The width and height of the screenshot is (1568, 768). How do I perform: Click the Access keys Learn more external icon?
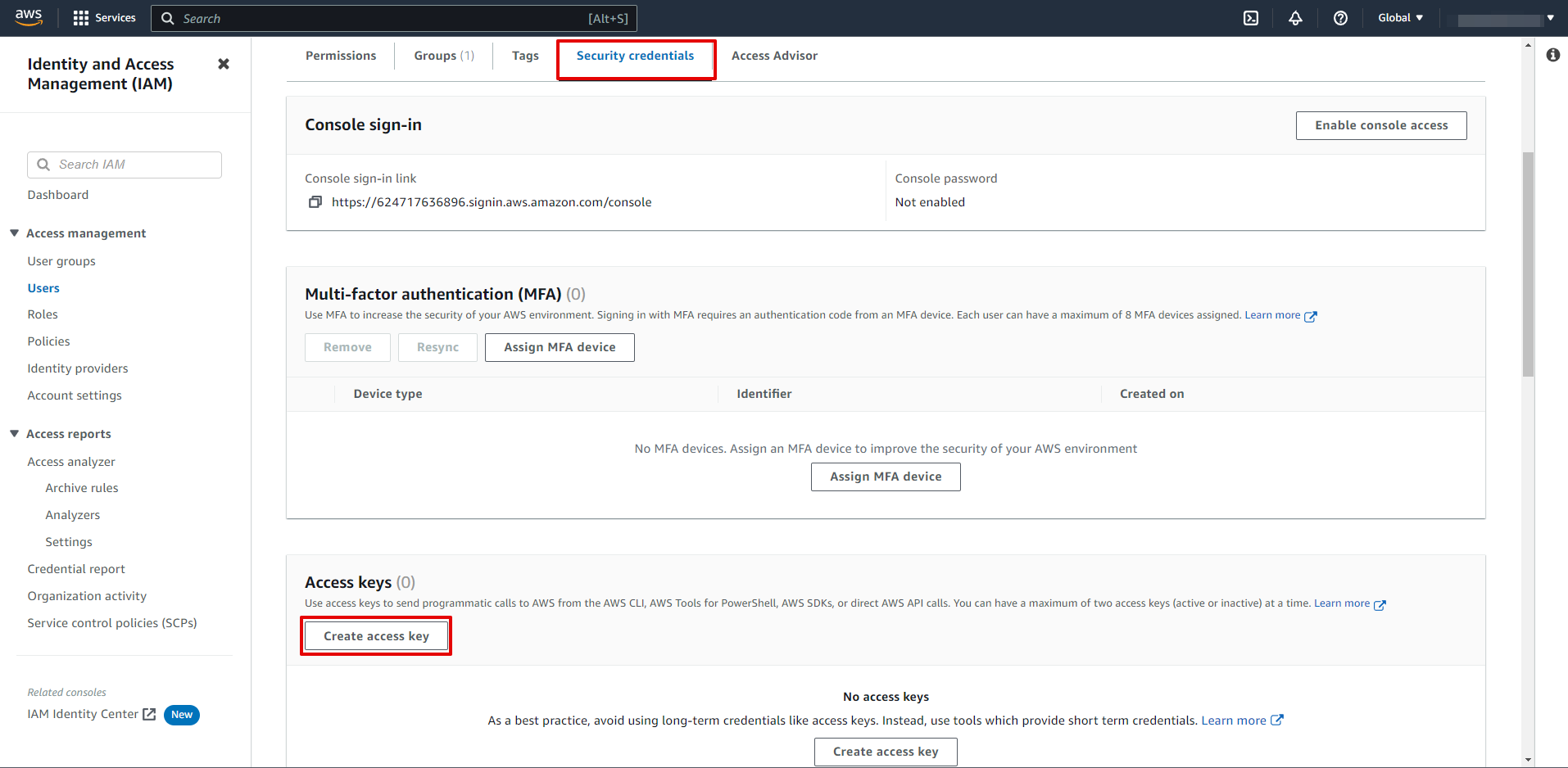(1380, 604)
